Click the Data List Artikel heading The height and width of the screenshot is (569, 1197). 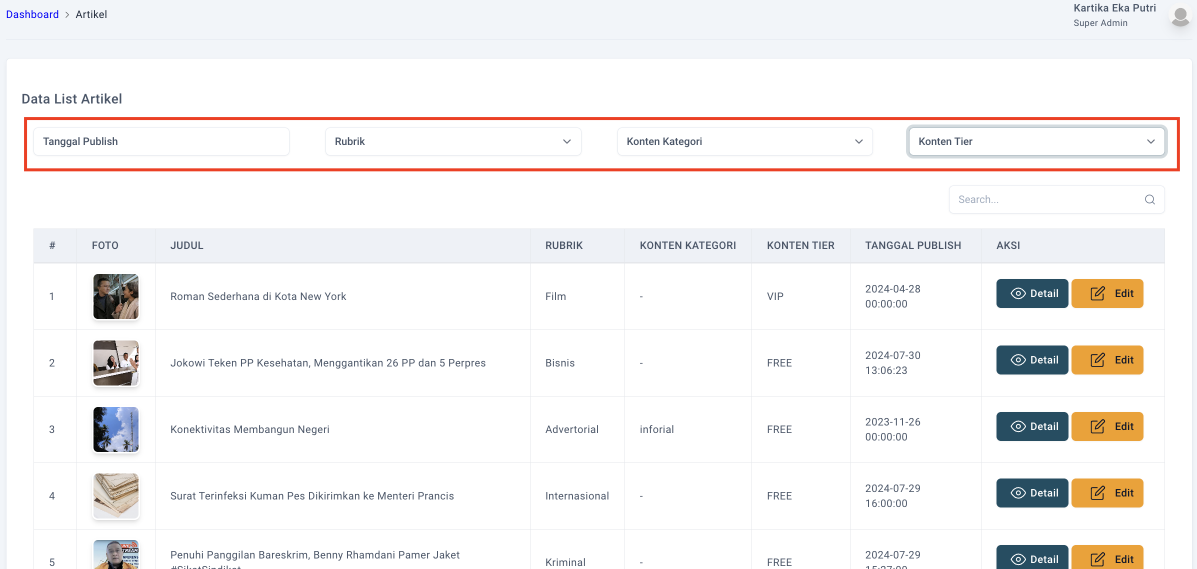pyautogui.click(x=72, y=99)
